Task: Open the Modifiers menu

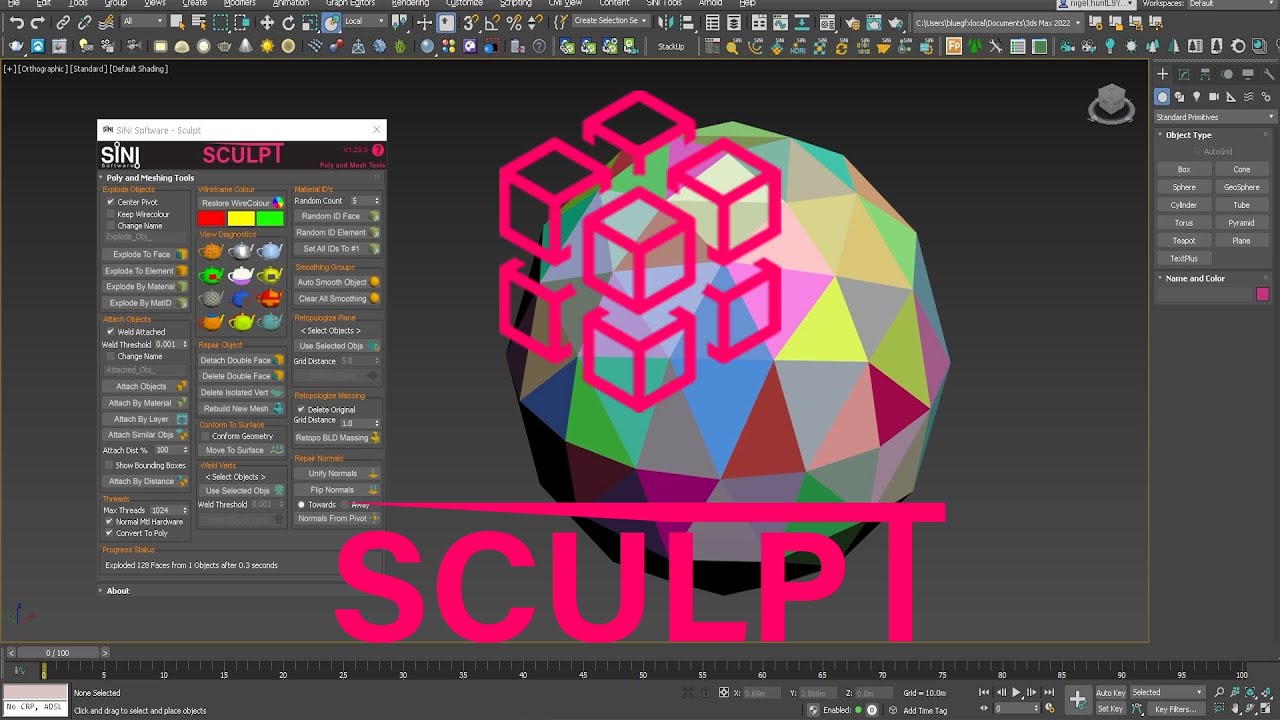Action: click(x=240, y=3)
